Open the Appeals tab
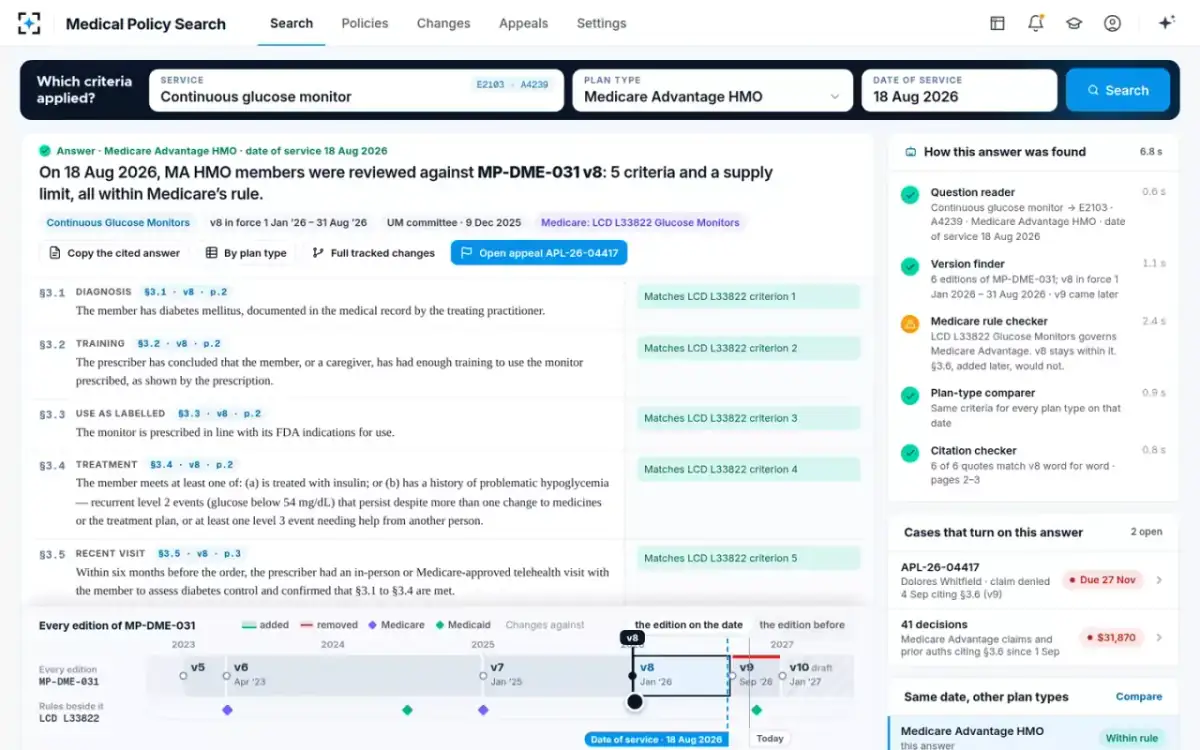This screenshot has height=750, width=1200. click(523, 23)
